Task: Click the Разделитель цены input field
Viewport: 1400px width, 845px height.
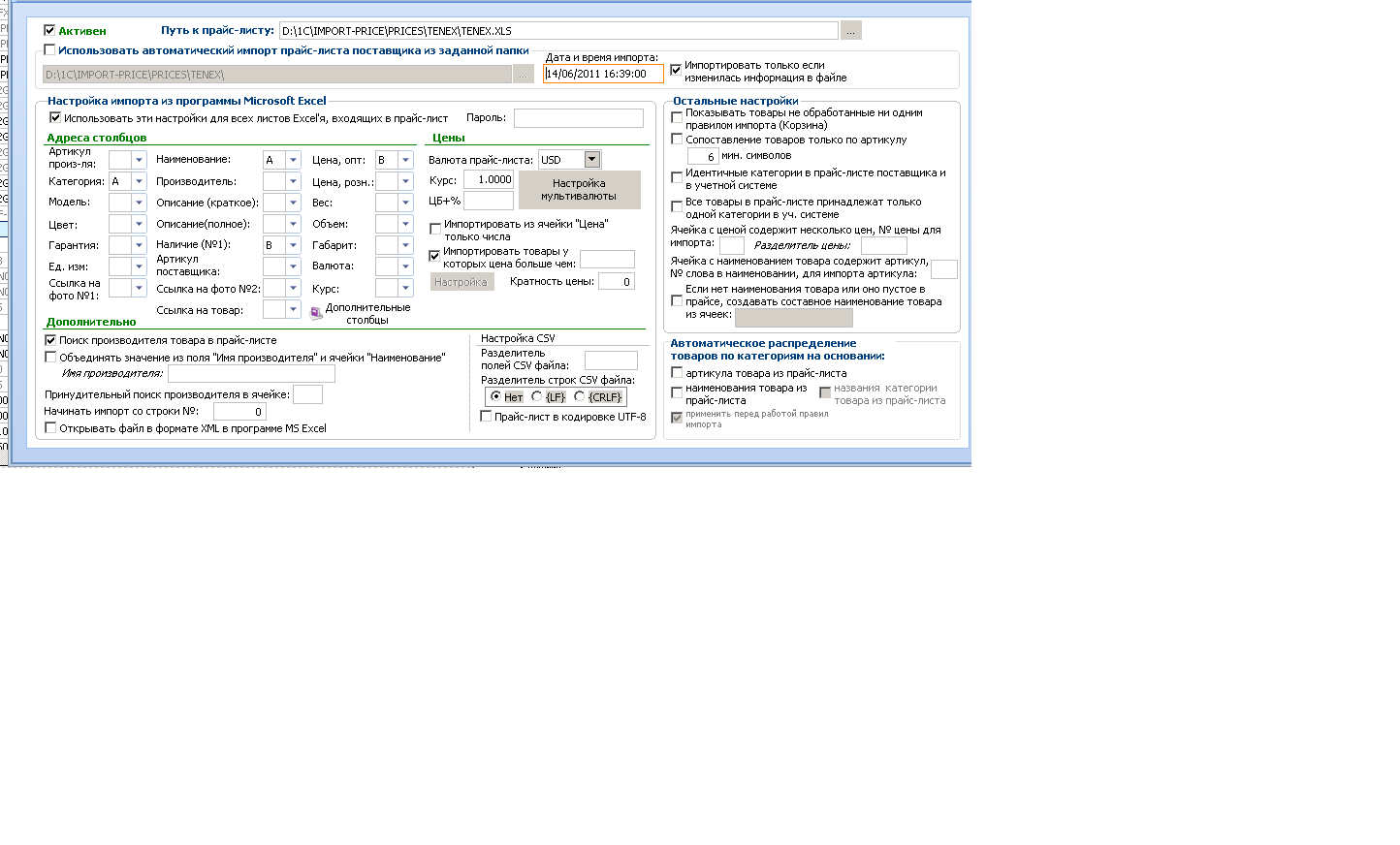Action: point(883,246)
